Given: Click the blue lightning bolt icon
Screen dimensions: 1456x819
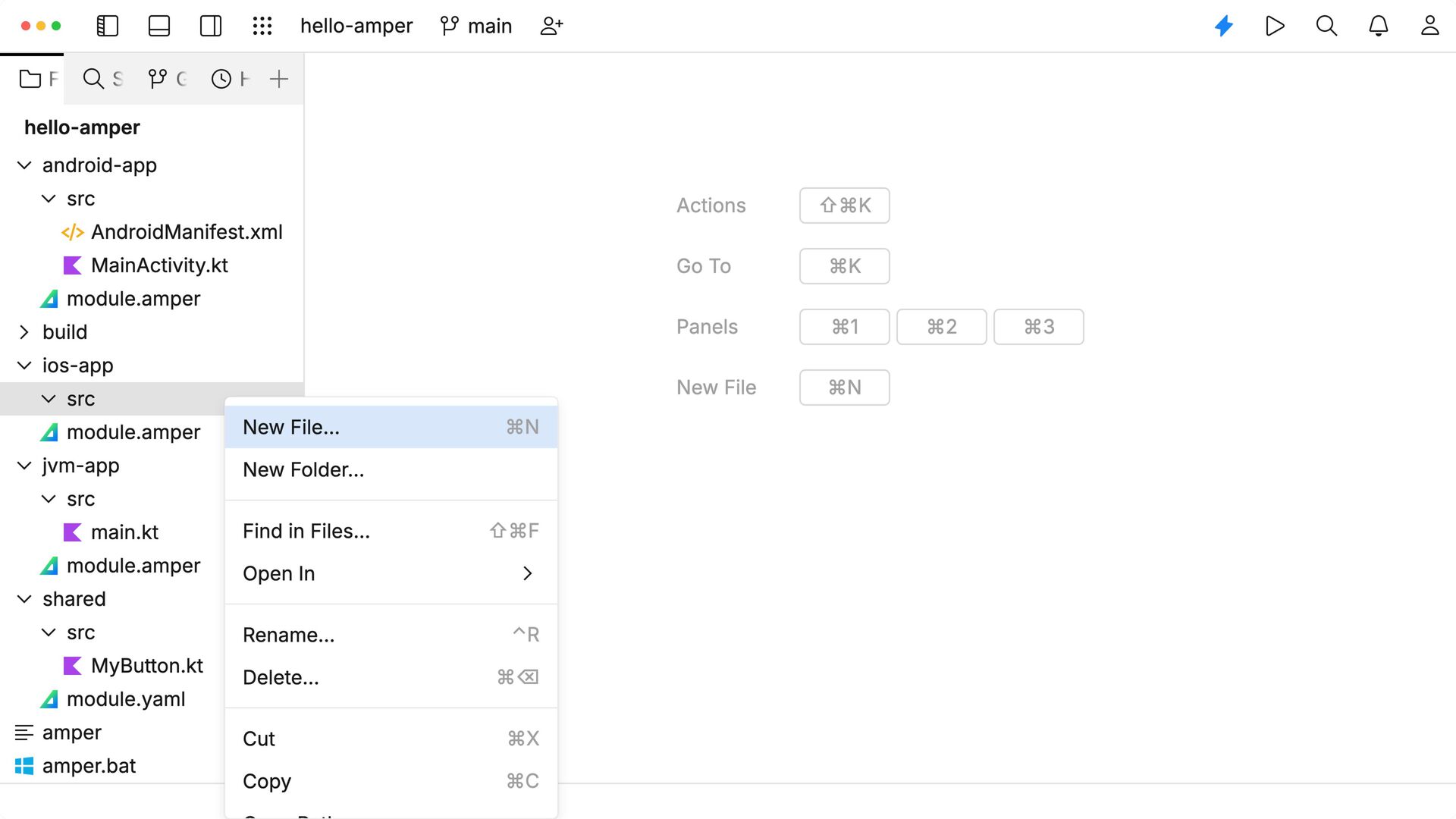Looking at the screenshot, I should point(1224,26).
